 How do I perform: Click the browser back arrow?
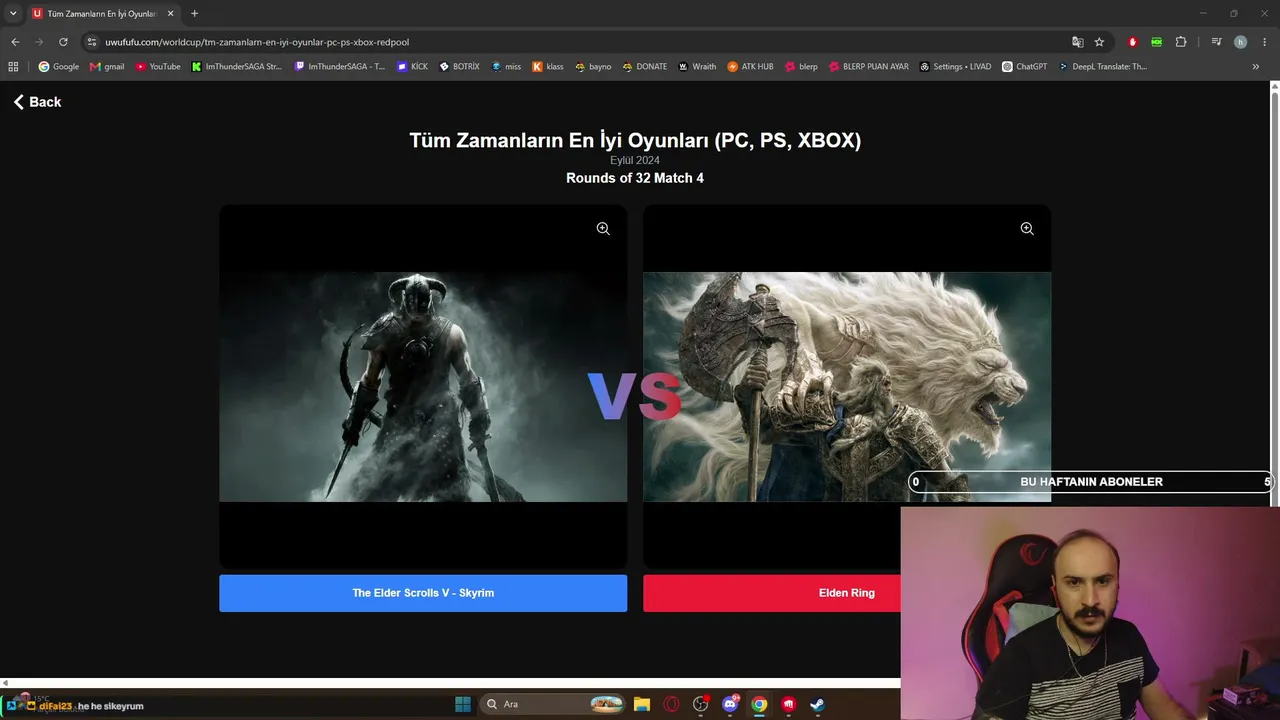pos(15,42)
